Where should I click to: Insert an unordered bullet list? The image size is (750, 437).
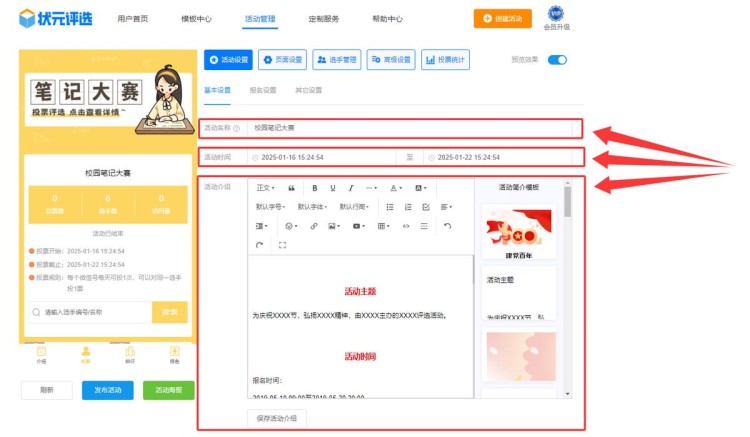390,207
